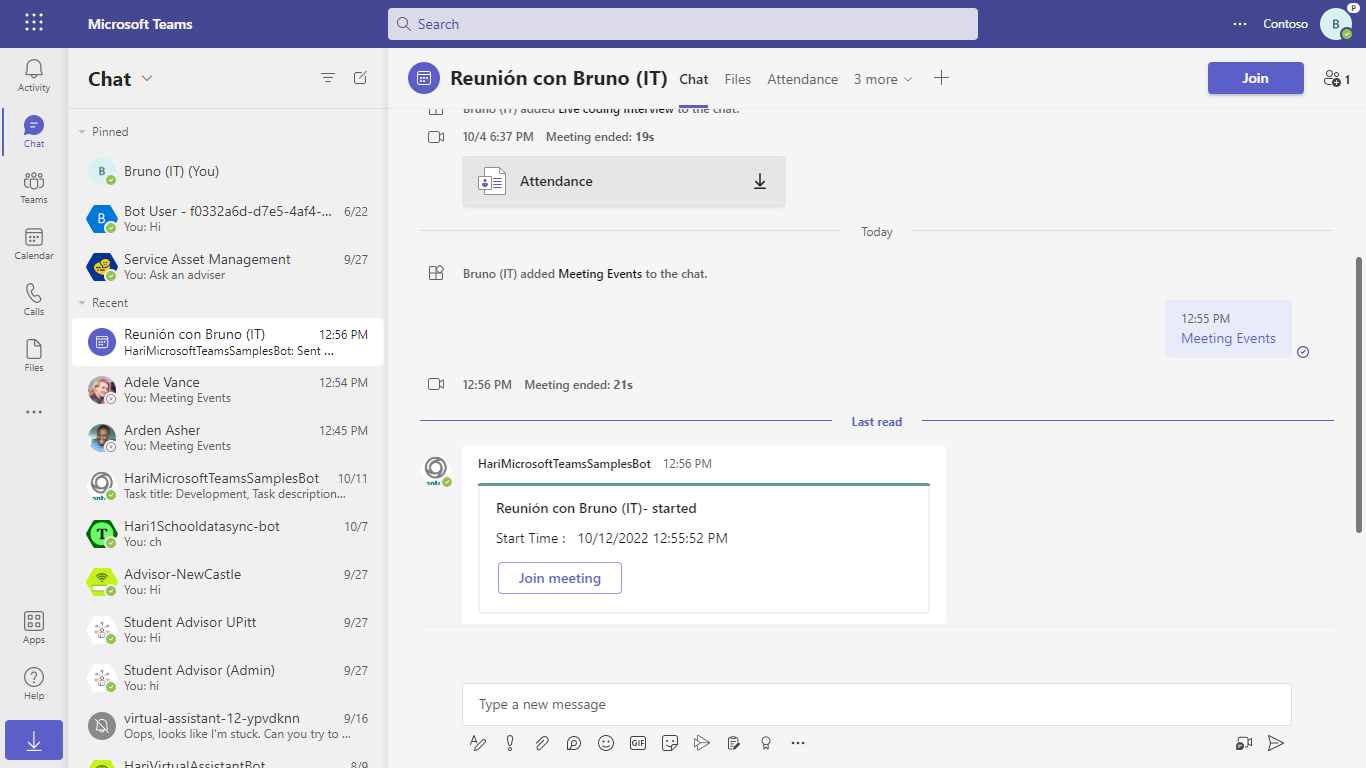Viewport: 1366px width, 768px height.
Task: Add a tab with the plus icon
Action: (941, 78)
